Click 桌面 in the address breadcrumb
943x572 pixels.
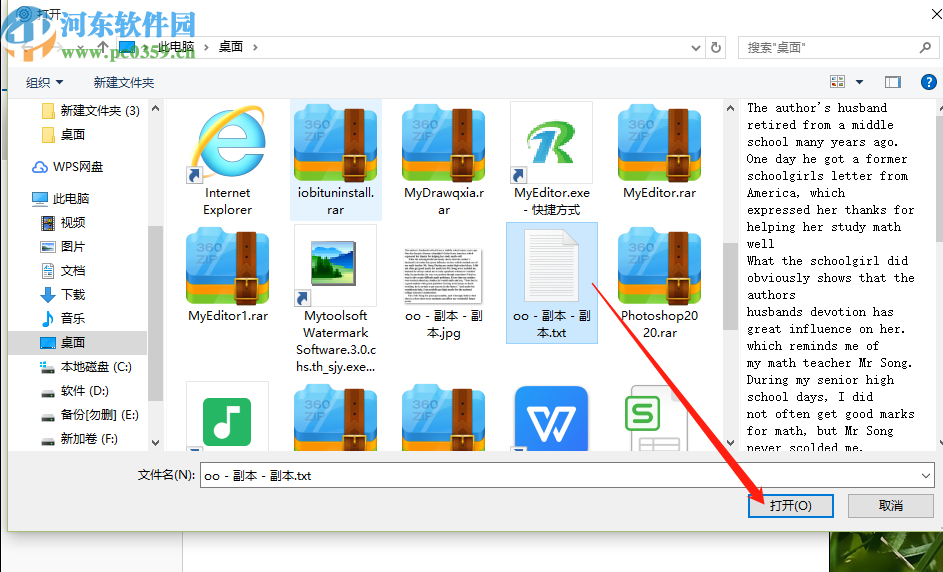[x=231, y=47]
